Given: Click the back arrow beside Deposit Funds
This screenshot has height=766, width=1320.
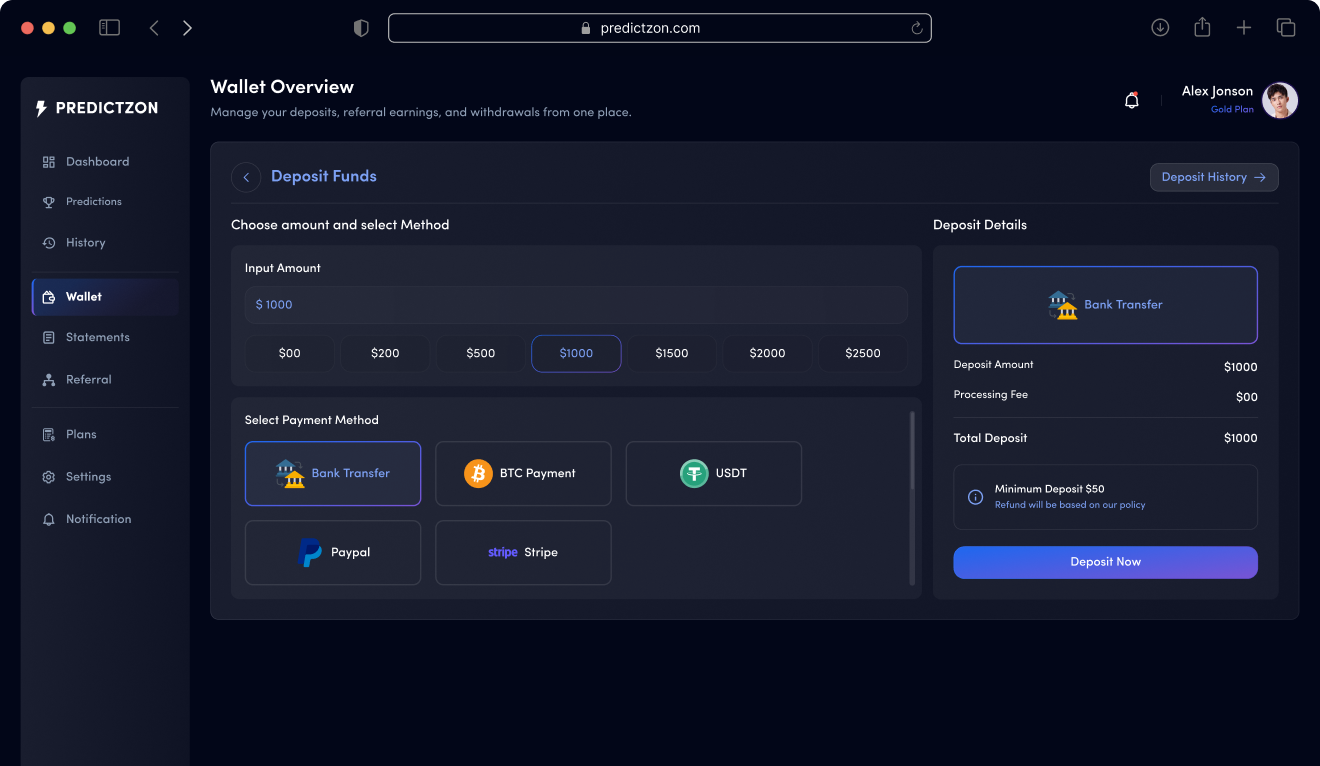Looking at the screenshot, I should click(246, 177).
